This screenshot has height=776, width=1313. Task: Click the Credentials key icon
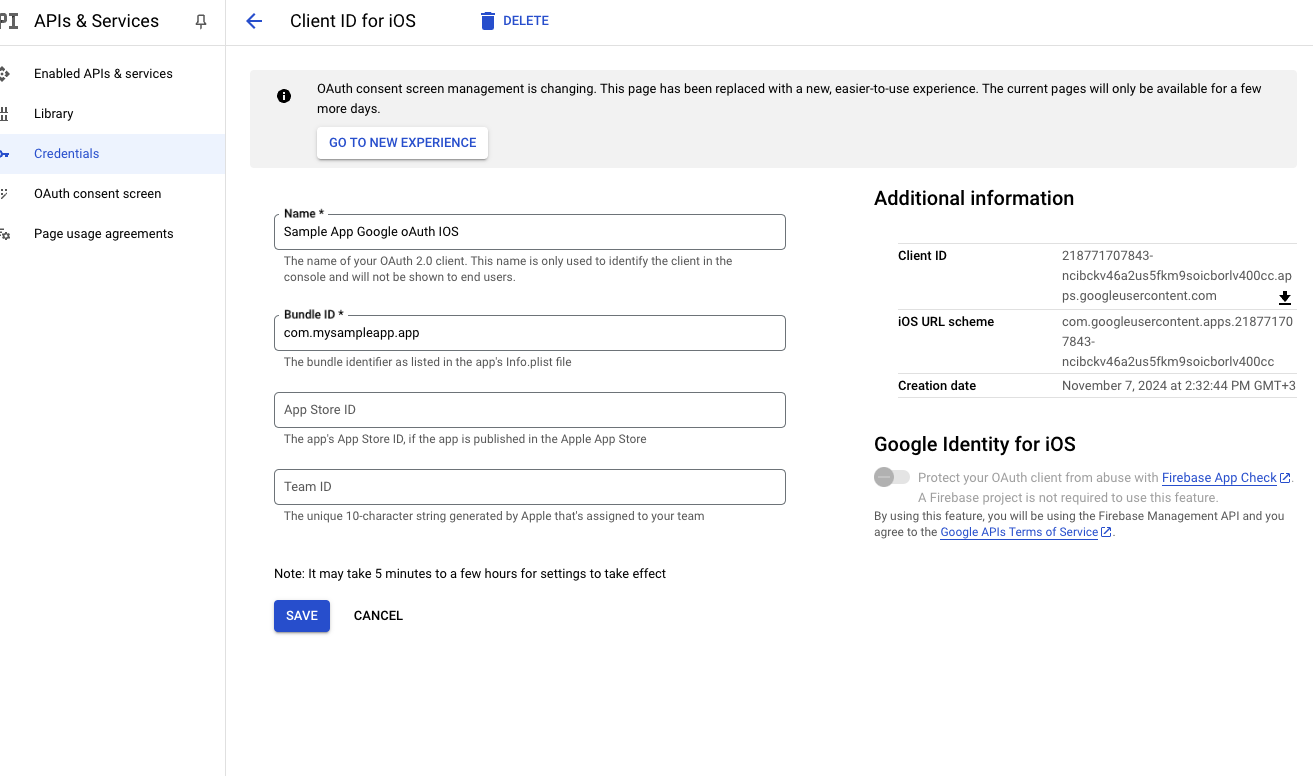click(5, 154)
